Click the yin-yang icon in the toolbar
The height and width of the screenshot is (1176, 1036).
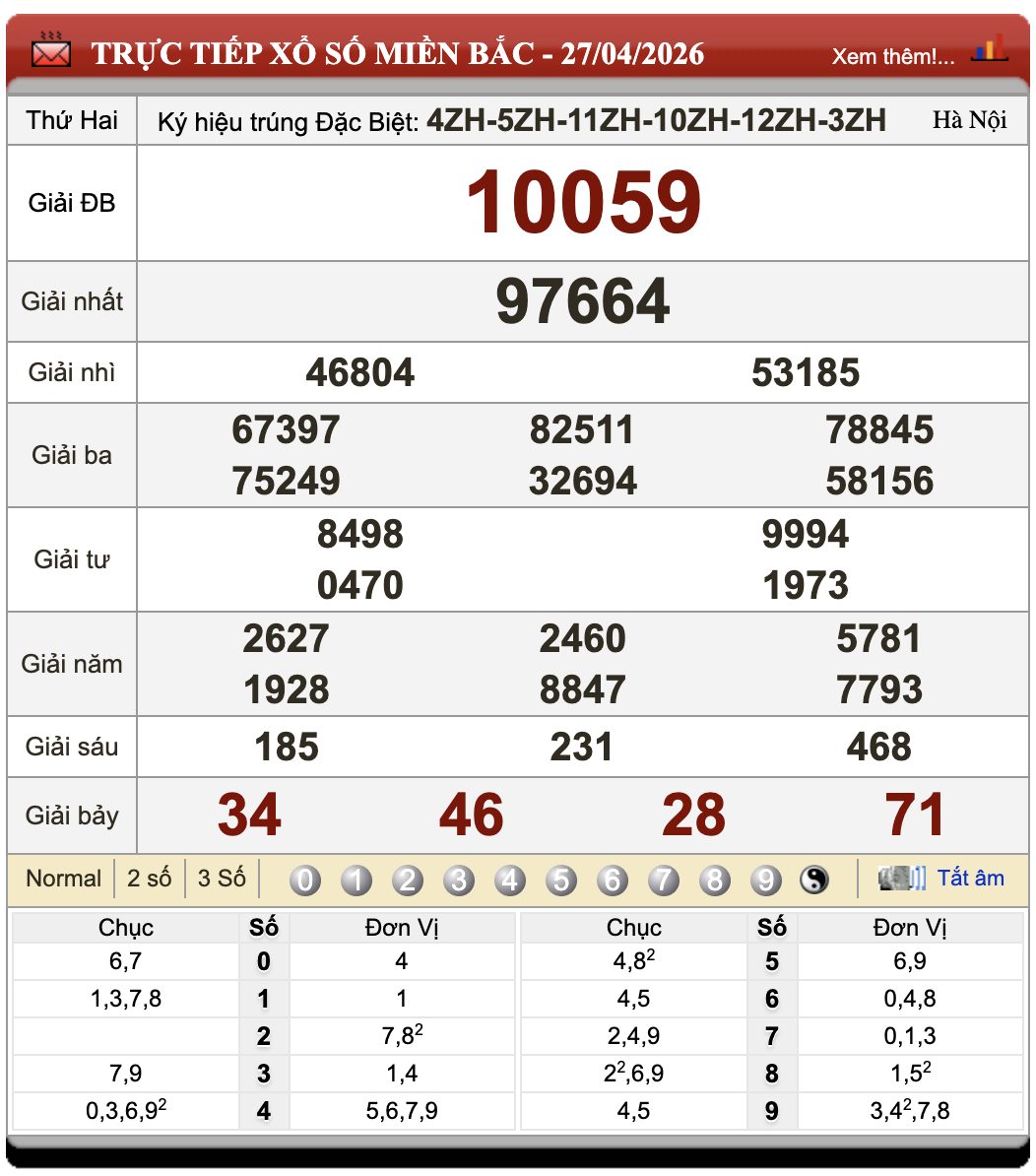point(816,880)
